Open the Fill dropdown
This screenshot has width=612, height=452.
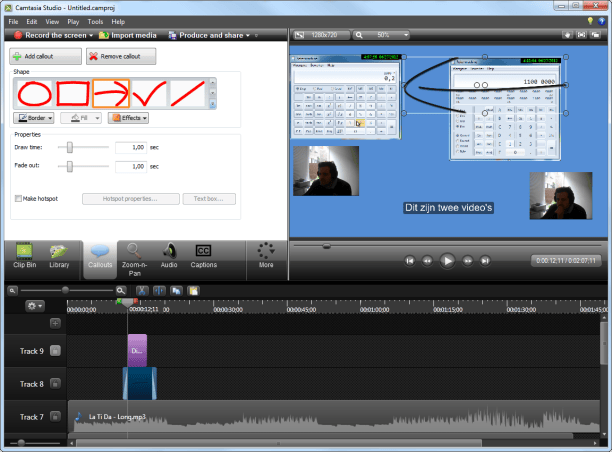coord(81,118)
